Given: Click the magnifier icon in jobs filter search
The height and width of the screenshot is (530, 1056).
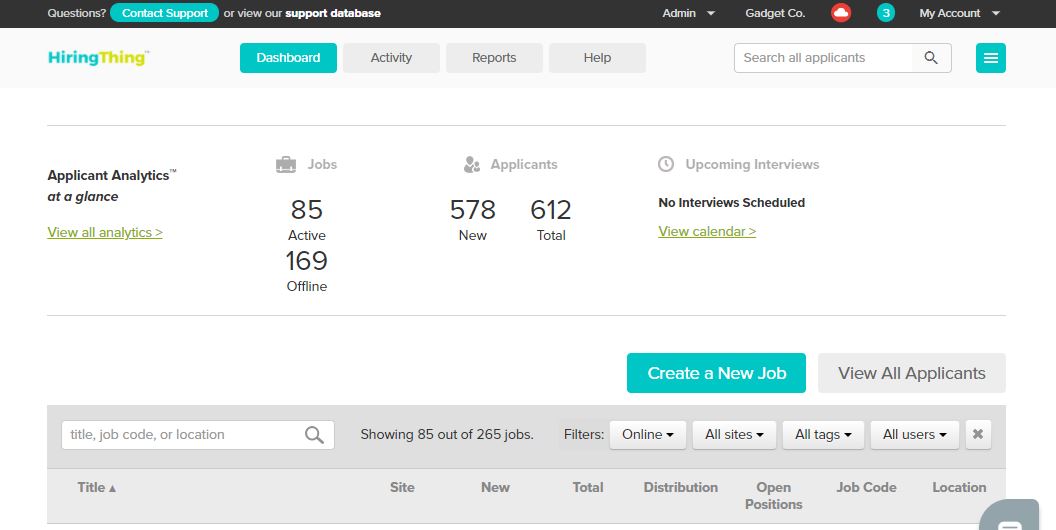Looking at the screenshot, I should 315,434.
